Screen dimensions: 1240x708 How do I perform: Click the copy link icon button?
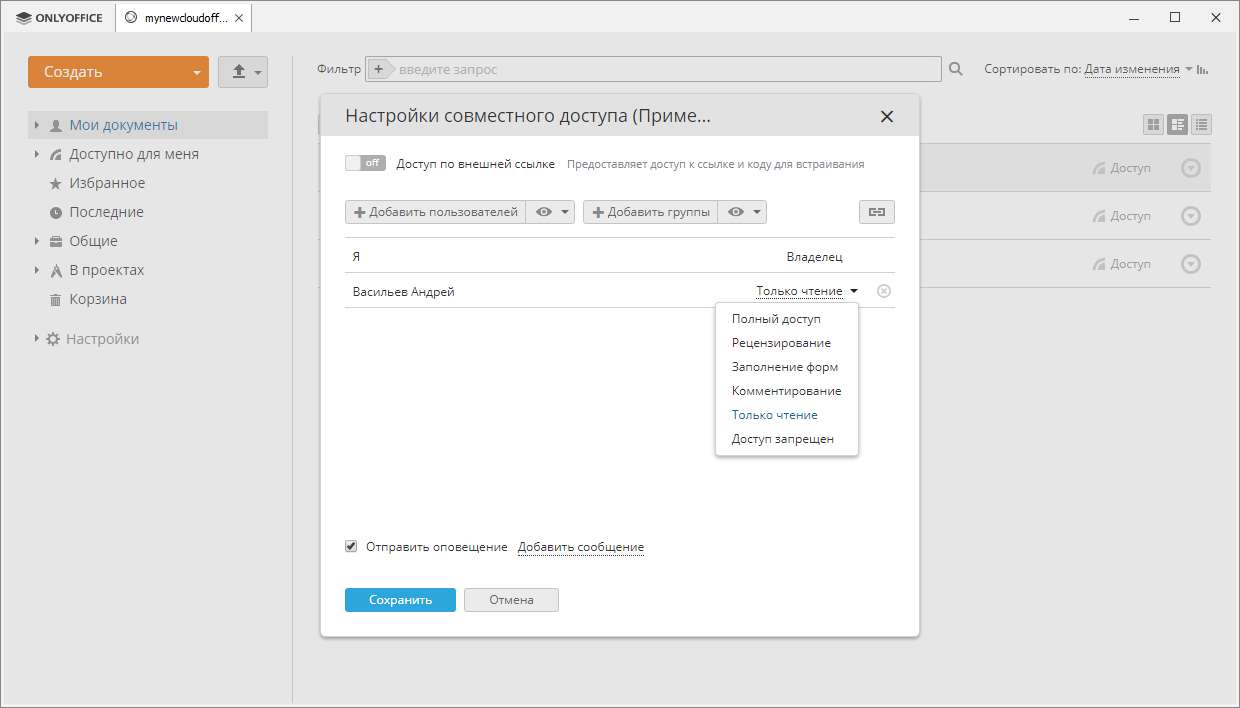[x=877, y=212]
